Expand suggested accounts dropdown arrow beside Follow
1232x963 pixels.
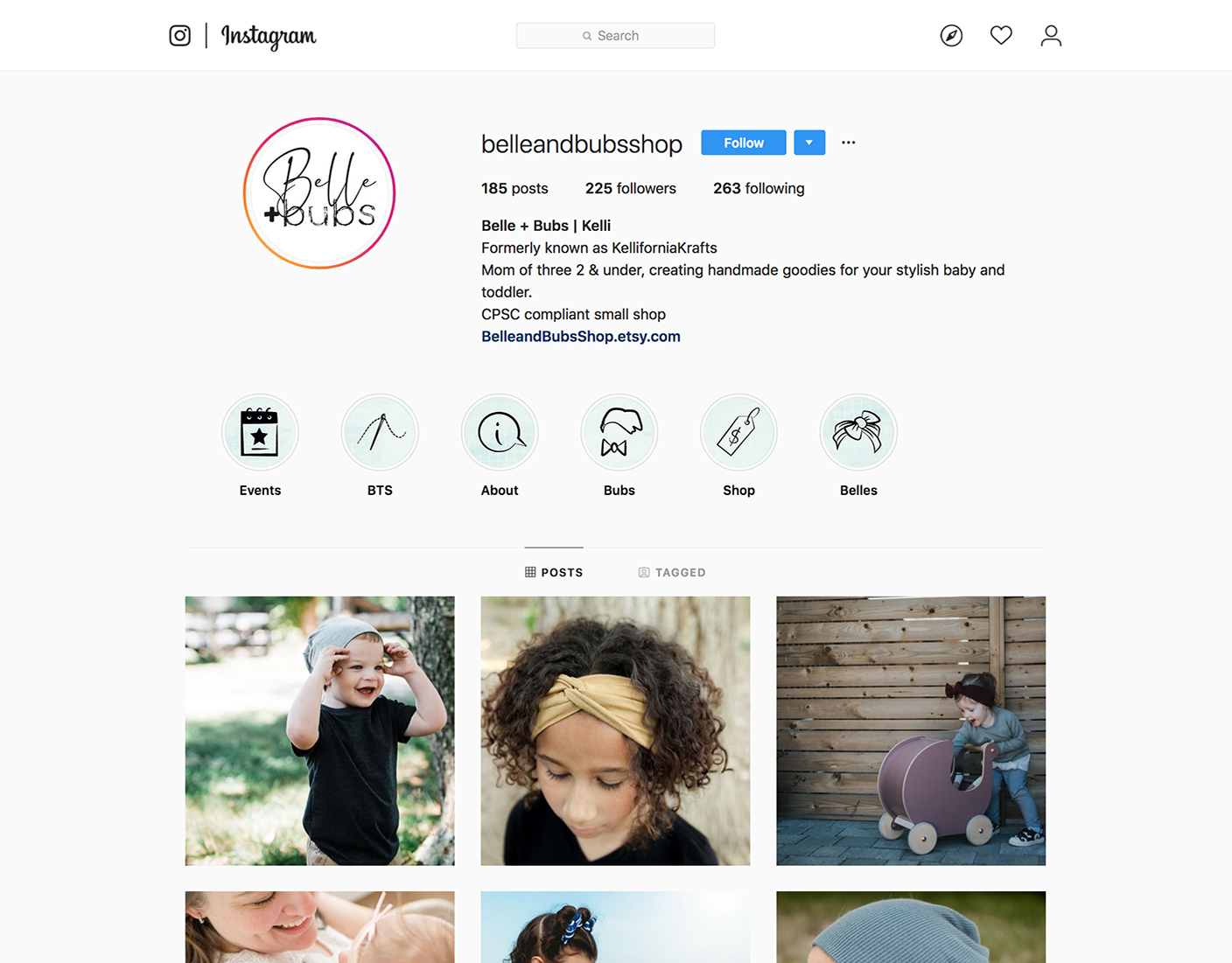(809, 143)
